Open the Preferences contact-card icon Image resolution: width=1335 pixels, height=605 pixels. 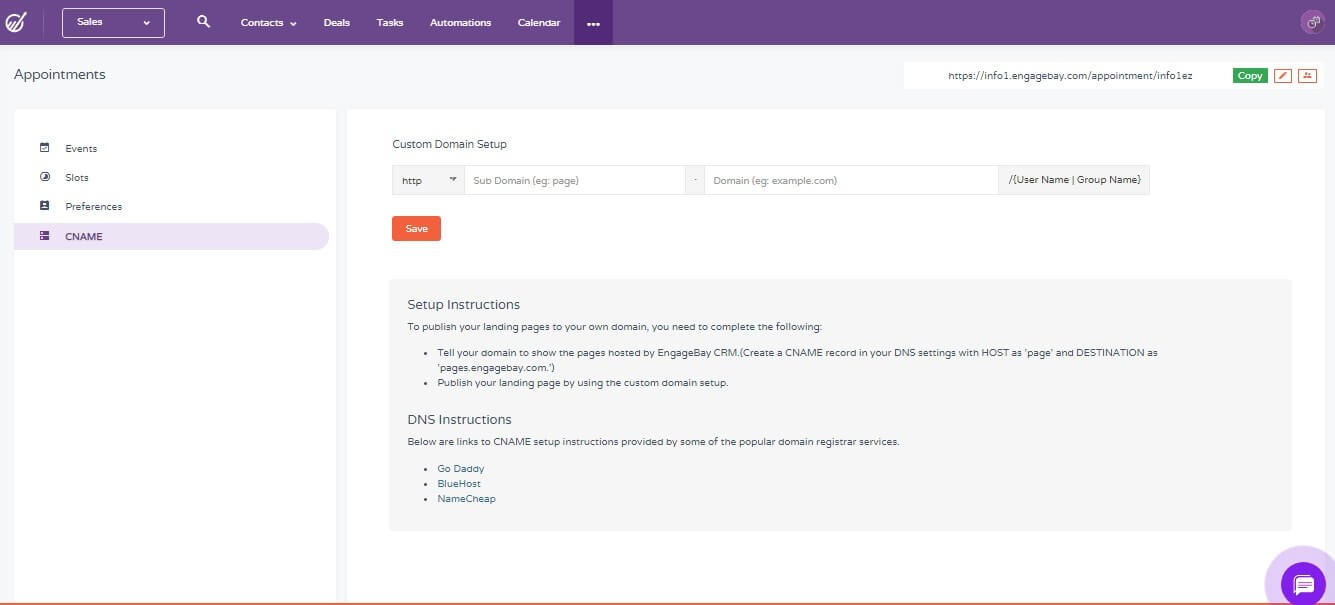pos(45,206)
